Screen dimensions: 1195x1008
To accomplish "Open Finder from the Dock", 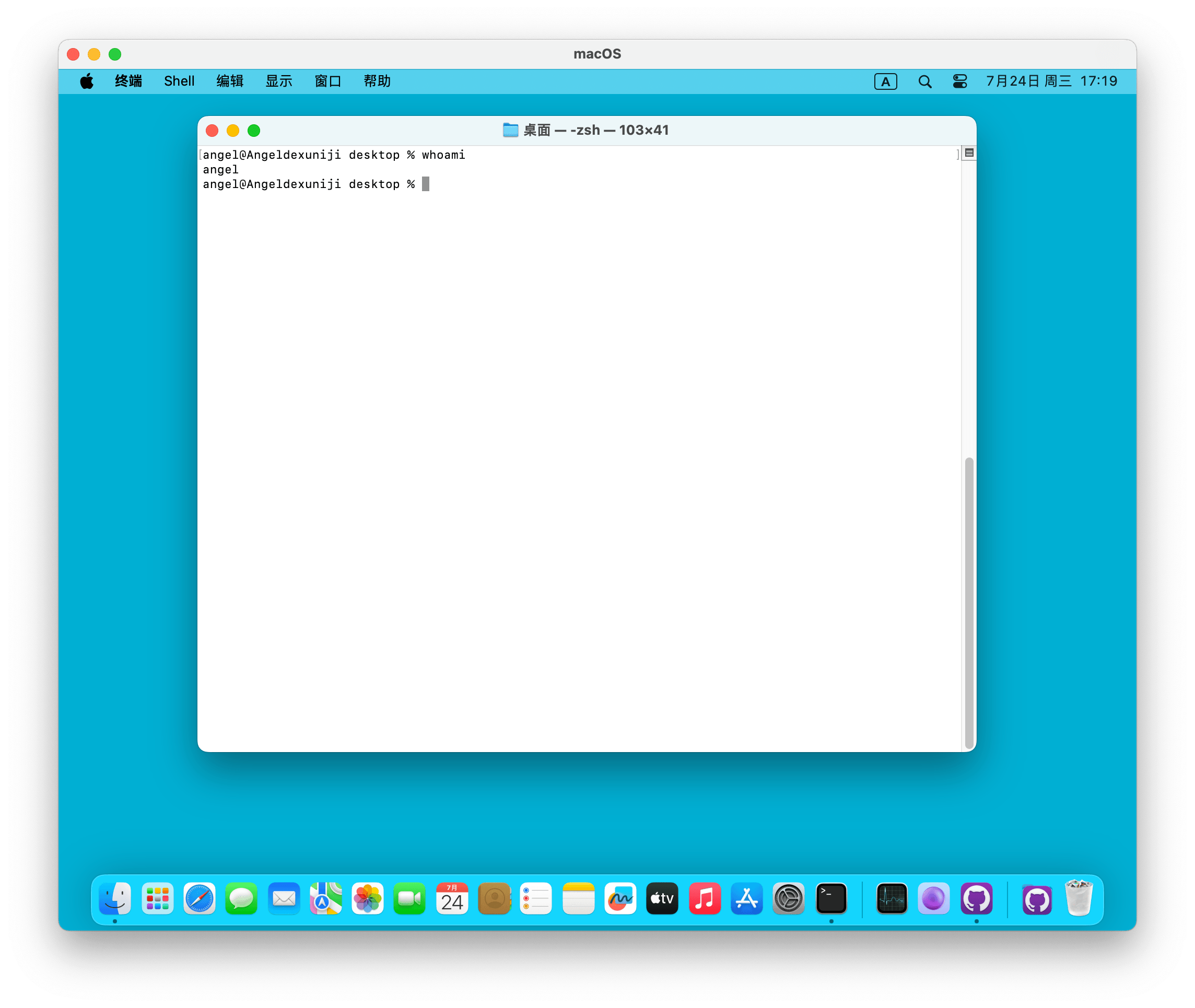I will [x=115, y=899].
